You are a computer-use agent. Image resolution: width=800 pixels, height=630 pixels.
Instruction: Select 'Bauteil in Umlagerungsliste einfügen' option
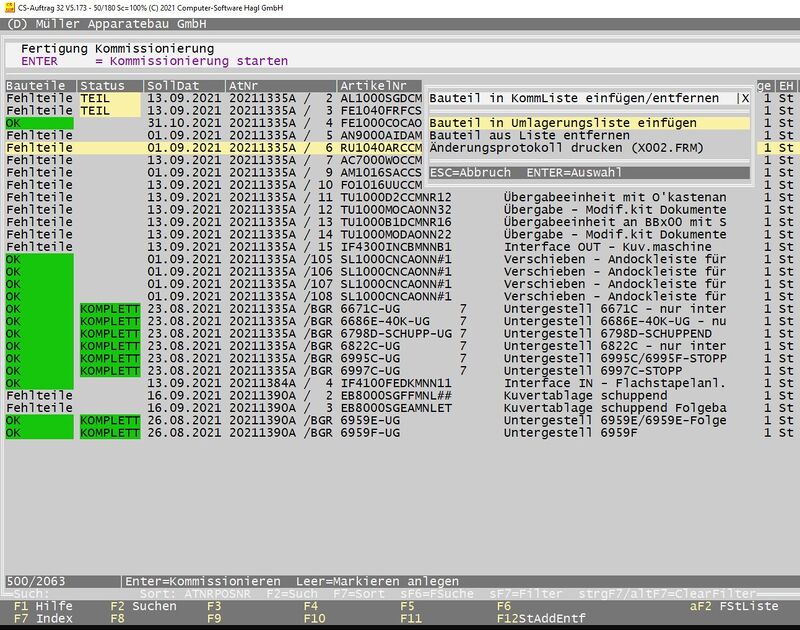pyautogui.click(x=563, y=123)
